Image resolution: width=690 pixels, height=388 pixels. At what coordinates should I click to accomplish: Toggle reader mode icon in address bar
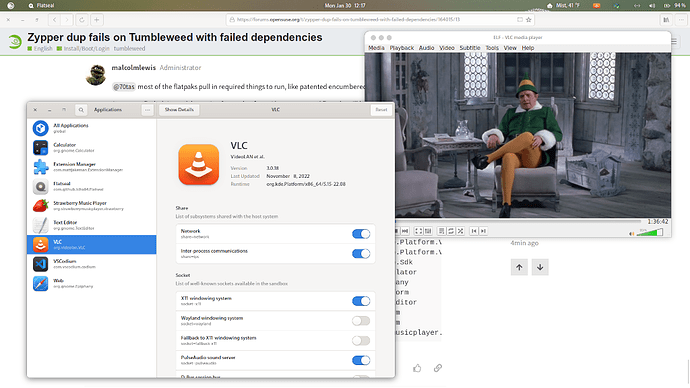click(x=520, y=20)
